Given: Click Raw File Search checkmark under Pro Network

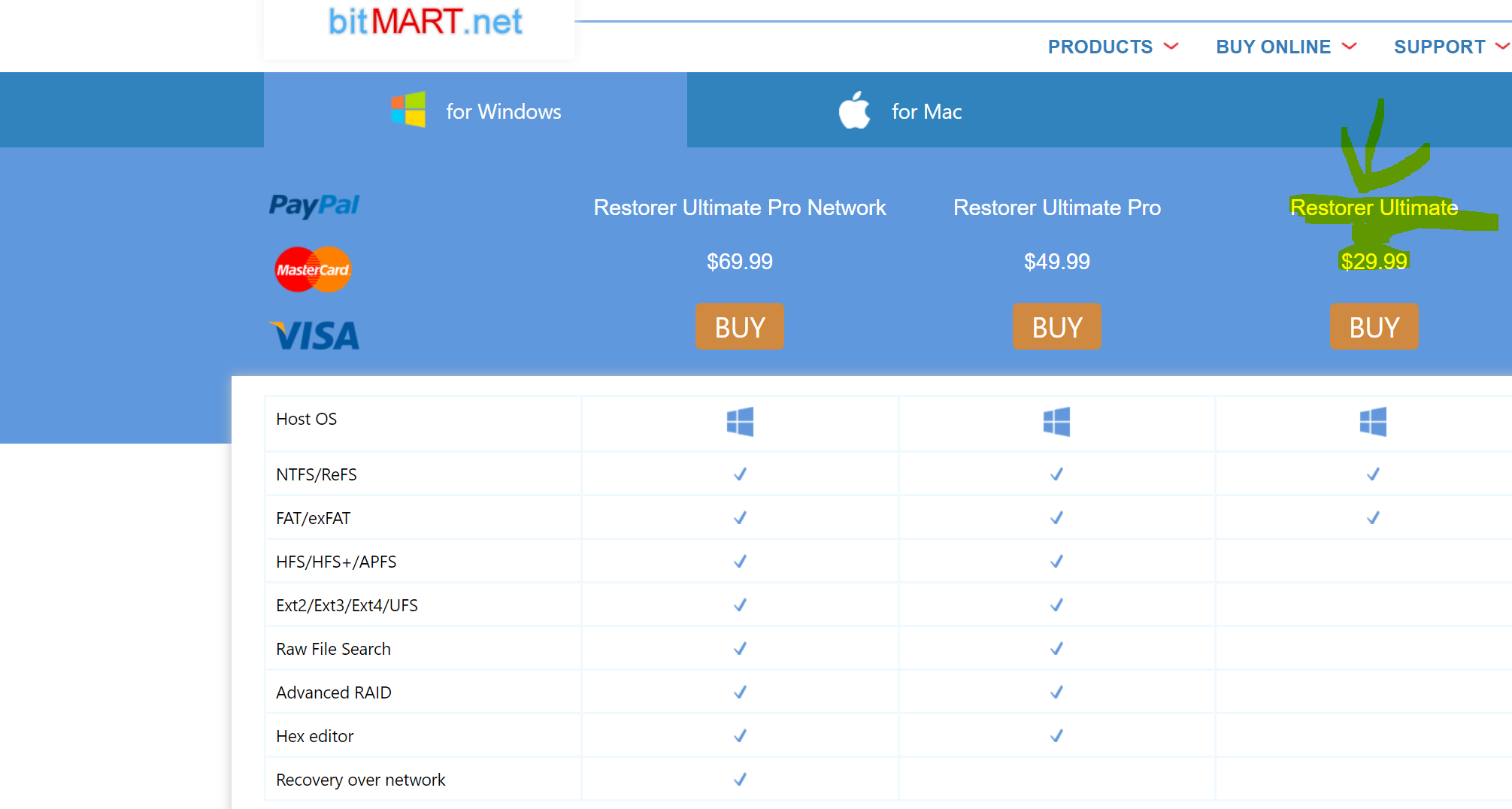Looking at the screenshot, I should (x=740, y=649).
